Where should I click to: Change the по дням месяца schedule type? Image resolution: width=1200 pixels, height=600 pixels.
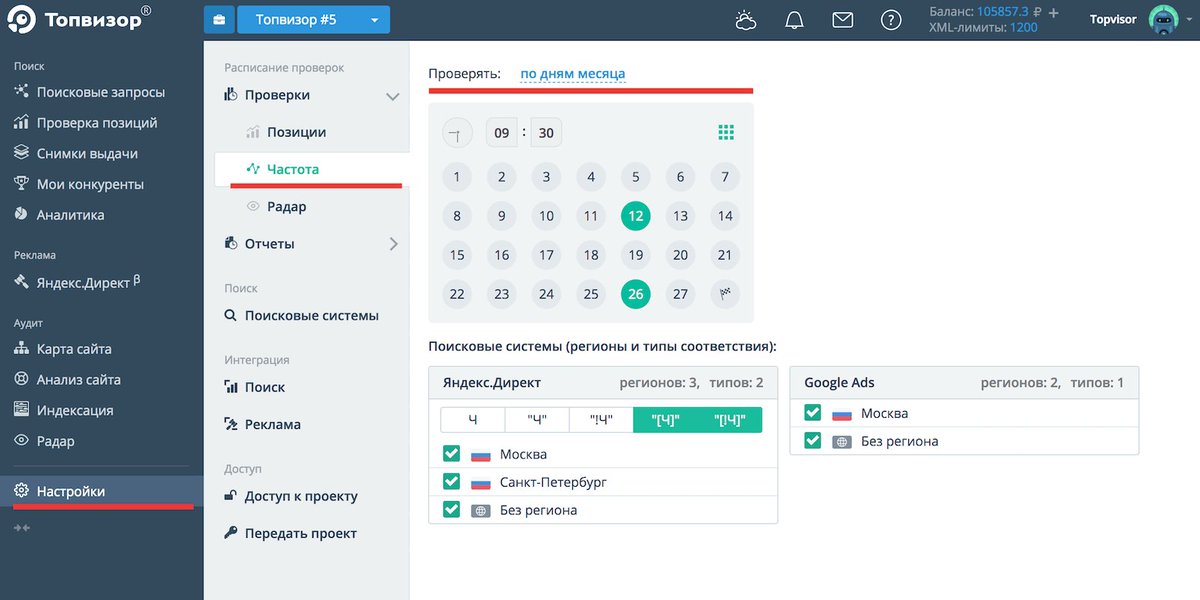[573, 73]
